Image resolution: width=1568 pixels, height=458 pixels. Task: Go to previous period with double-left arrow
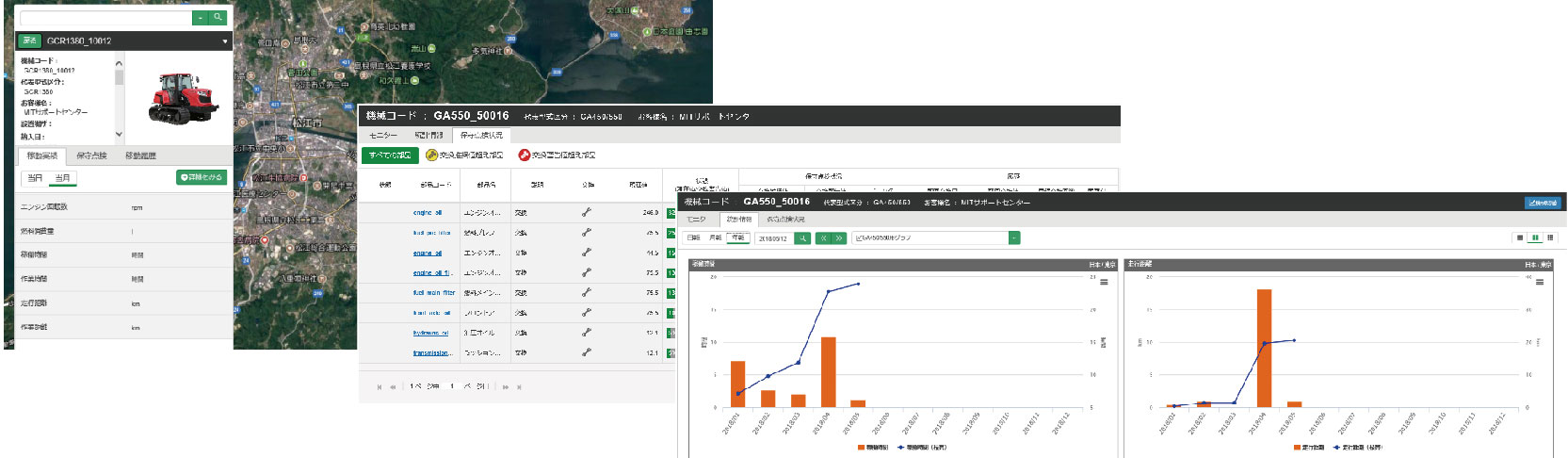(823, 238)
